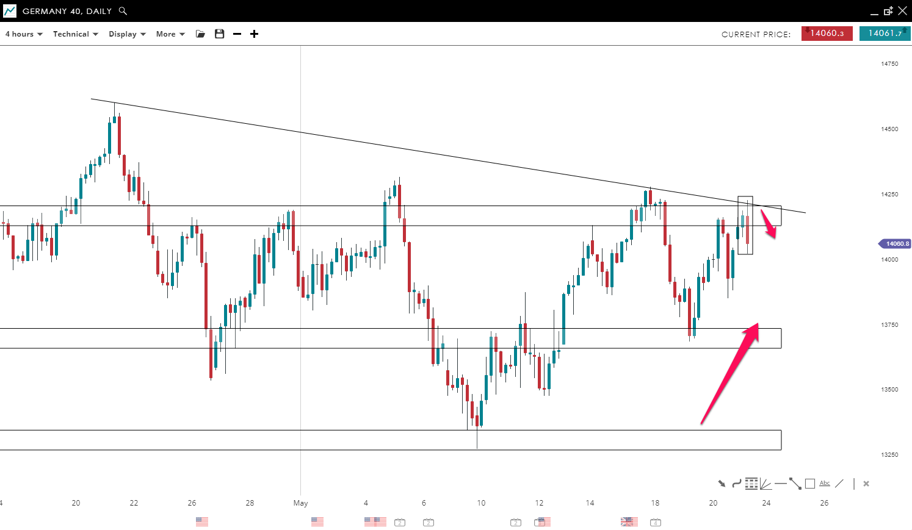Select the horizontal line tool
The width and height of the screenshot is (912, 530).
pos(780,484)
